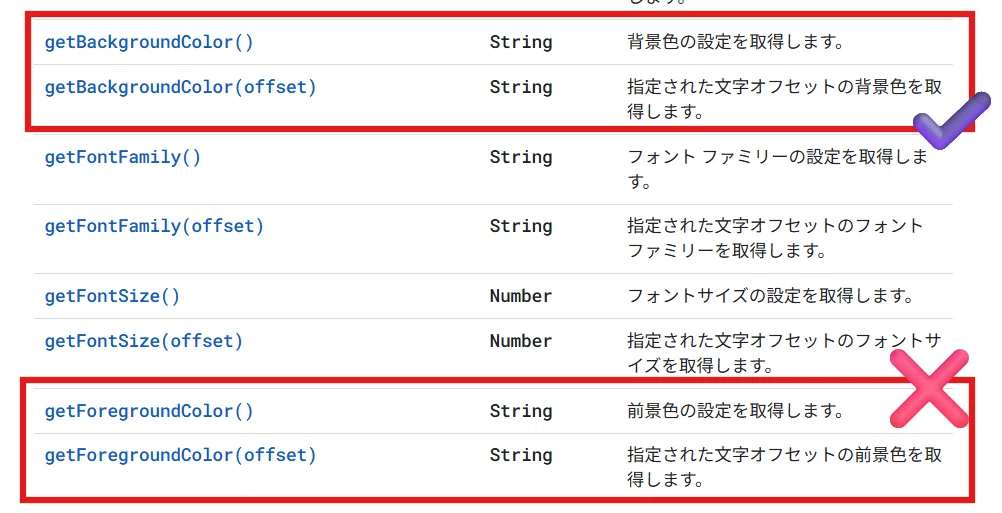The width and height of the screenshot is (1002, 513).
Task: Click String return type of getFontFamily(offset)
Action: pos(521,226)
